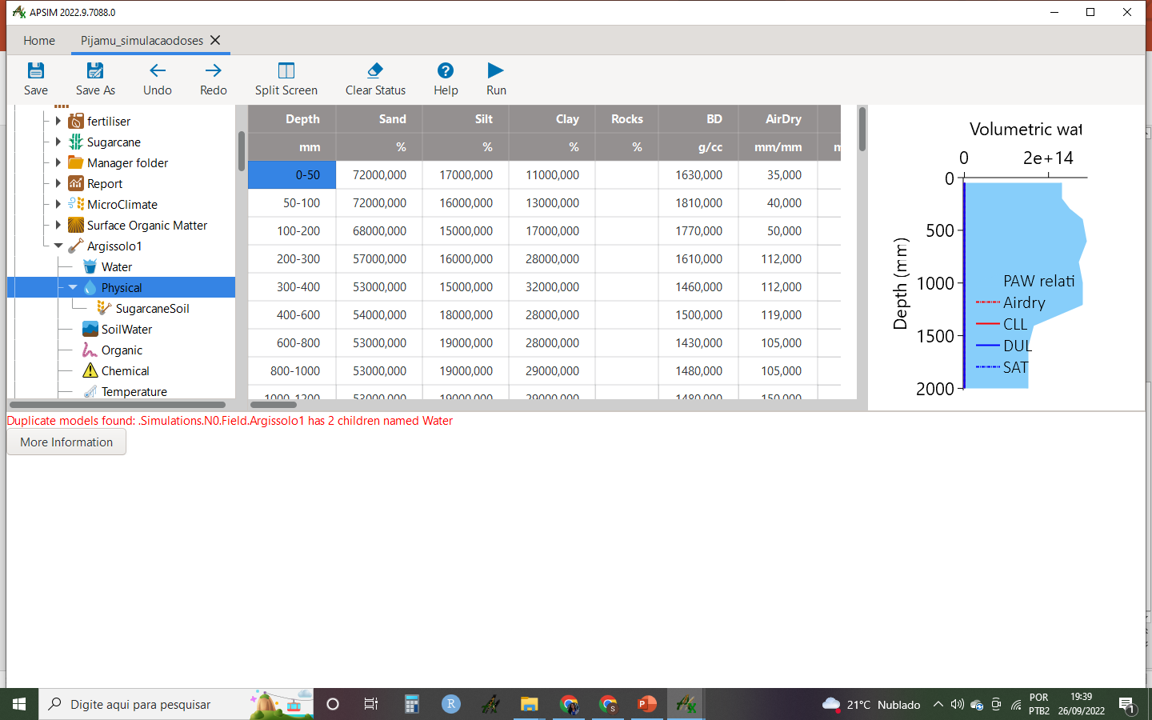Click the Rocks column header
1152x720 pixels.
[627, 119]
